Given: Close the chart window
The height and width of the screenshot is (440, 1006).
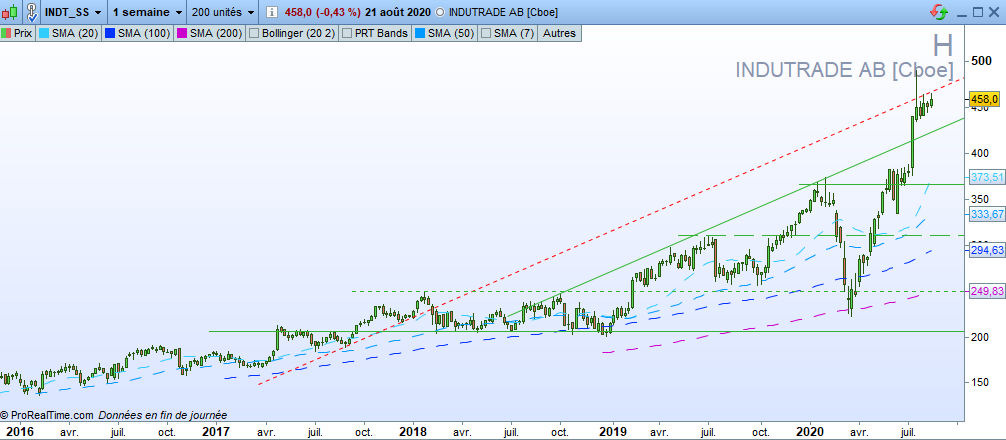Looking at the screenshot, I should pyautogui.click(x=996, y=12).
